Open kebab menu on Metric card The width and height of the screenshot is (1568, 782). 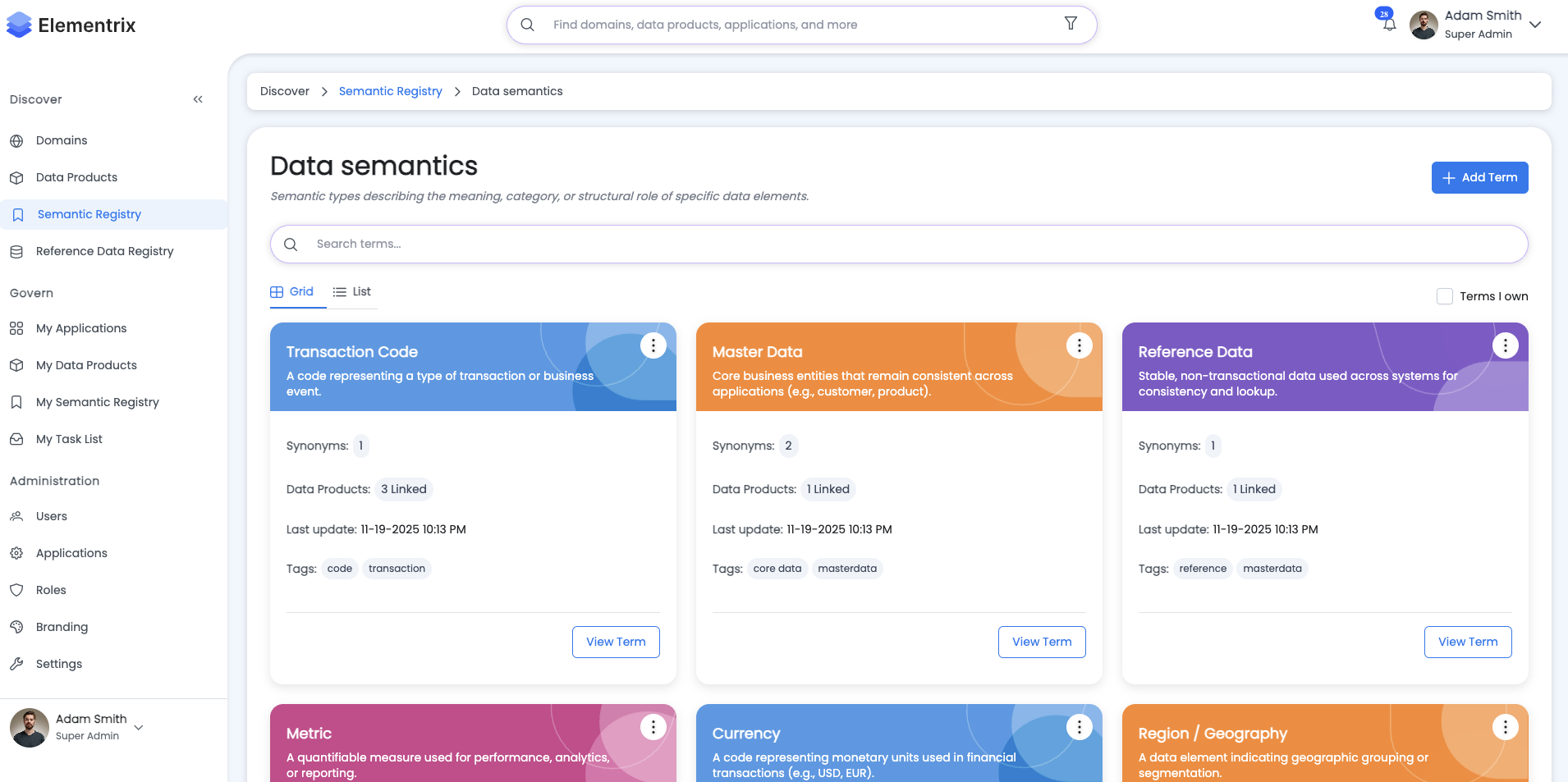pos(653,727)
